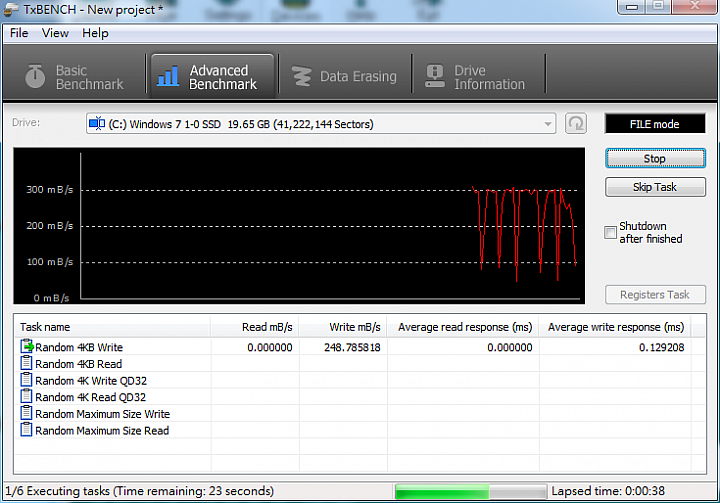Click the write response value 0.129208
This screenshot has width=720, height=503.
coord(661,347)
